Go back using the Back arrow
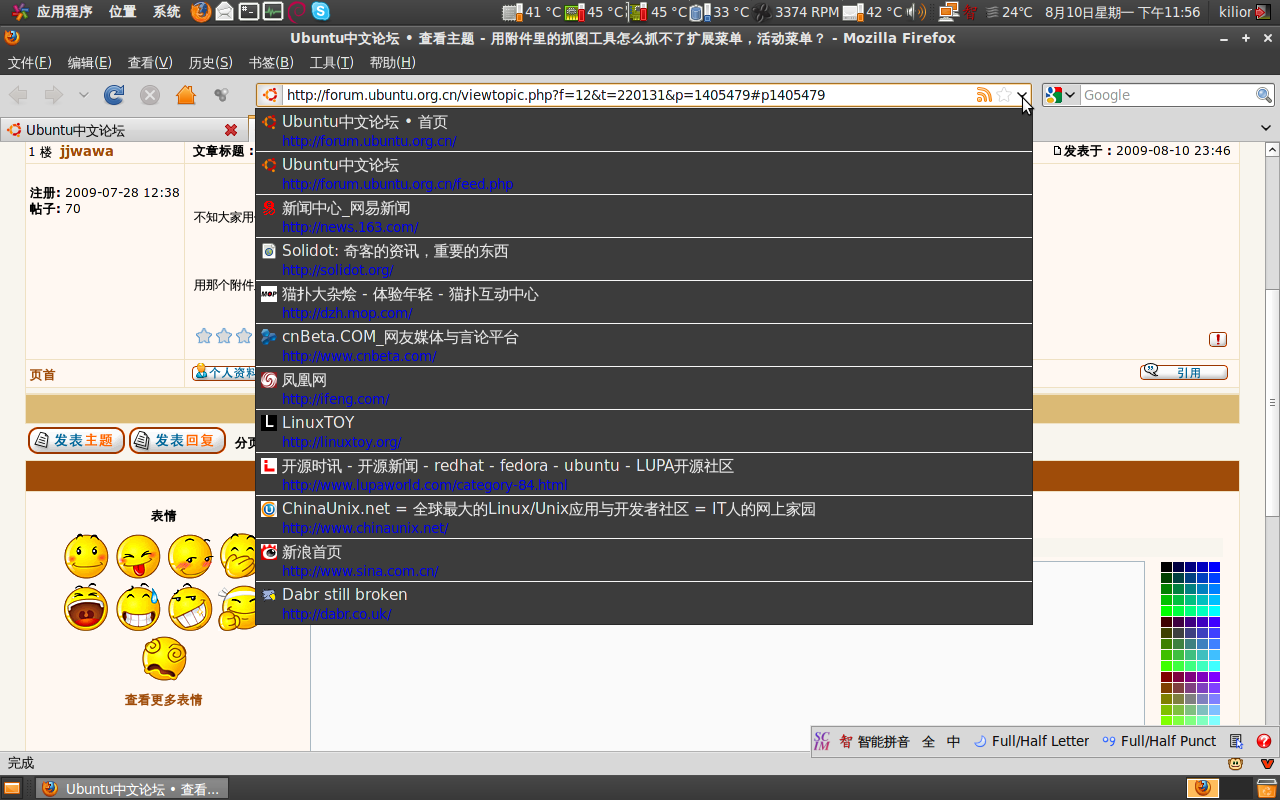 pos(18,95)
